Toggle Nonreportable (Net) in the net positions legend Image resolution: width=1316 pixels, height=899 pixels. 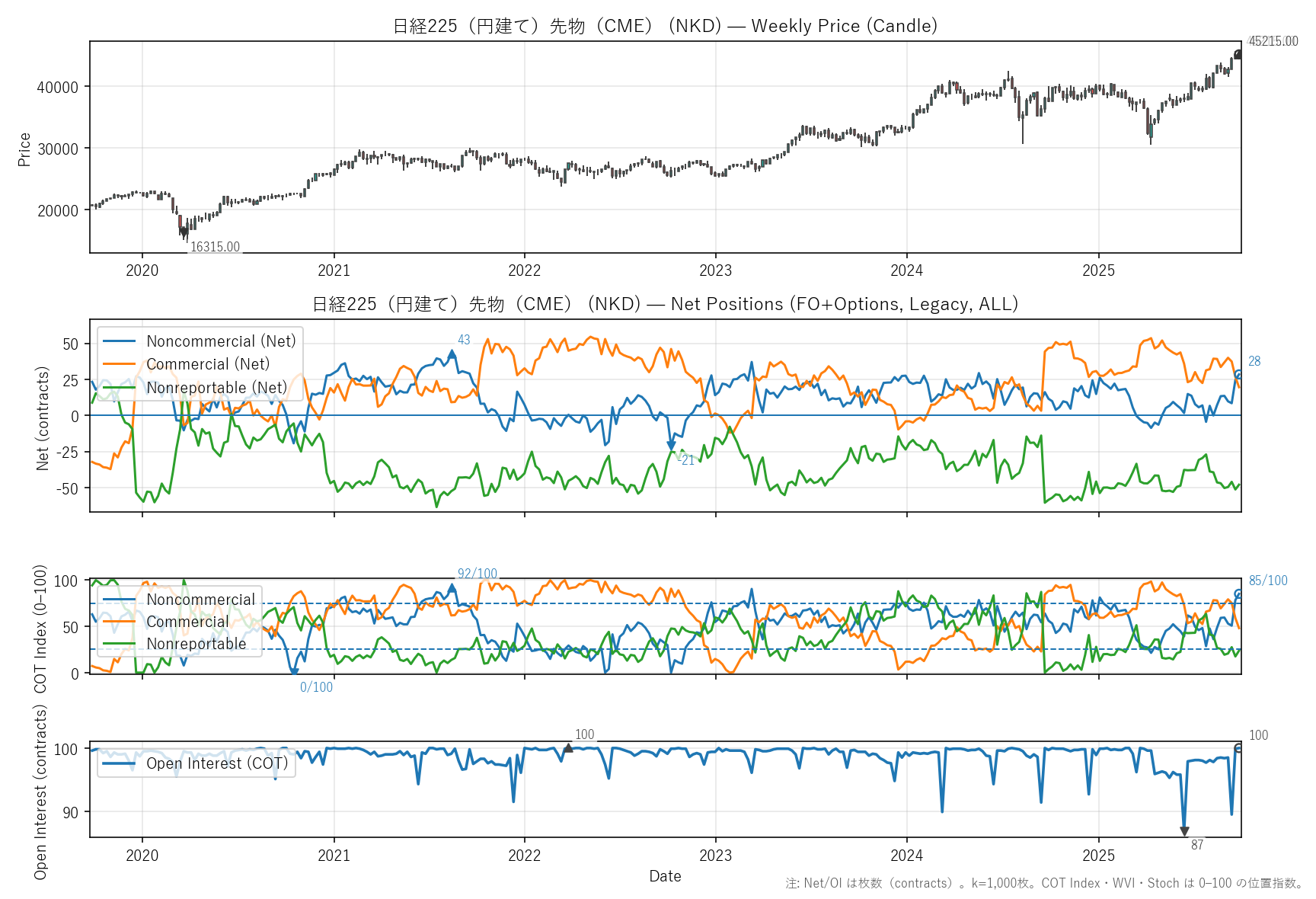[216, 388]
